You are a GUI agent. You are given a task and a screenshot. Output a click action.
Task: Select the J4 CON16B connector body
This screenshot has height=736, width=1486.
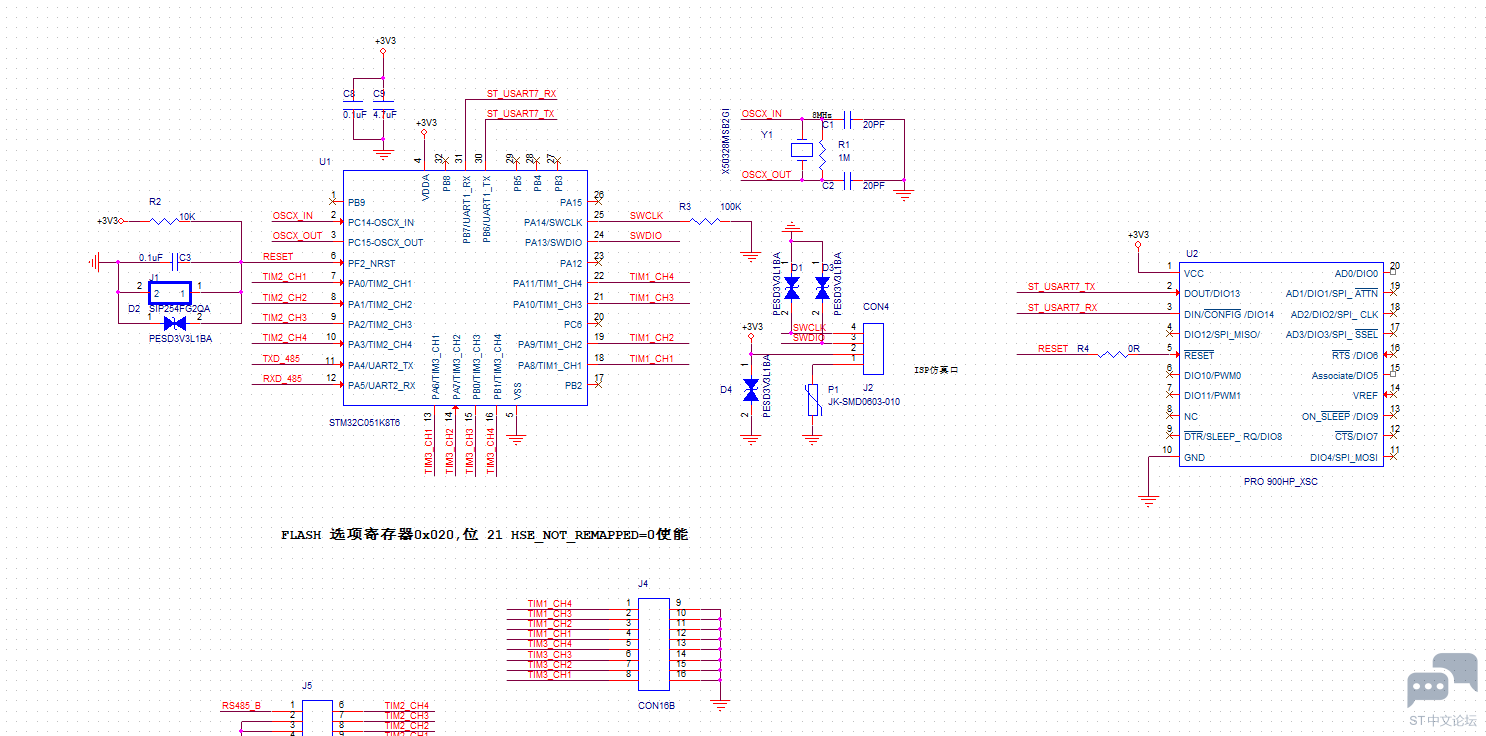coord(654,644)
